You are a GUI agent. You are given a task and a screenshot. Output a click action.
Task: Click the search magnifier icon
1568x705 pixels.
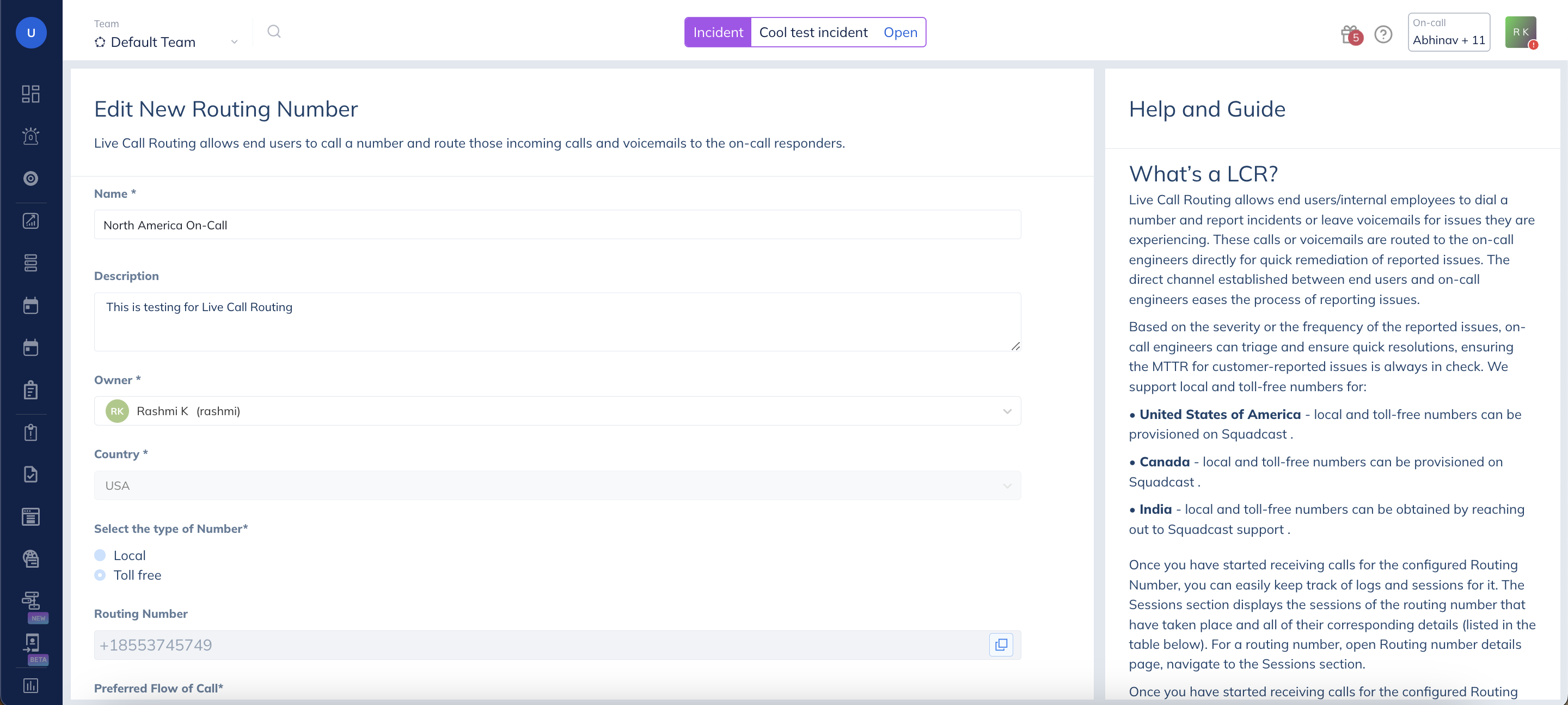[274, 32]
